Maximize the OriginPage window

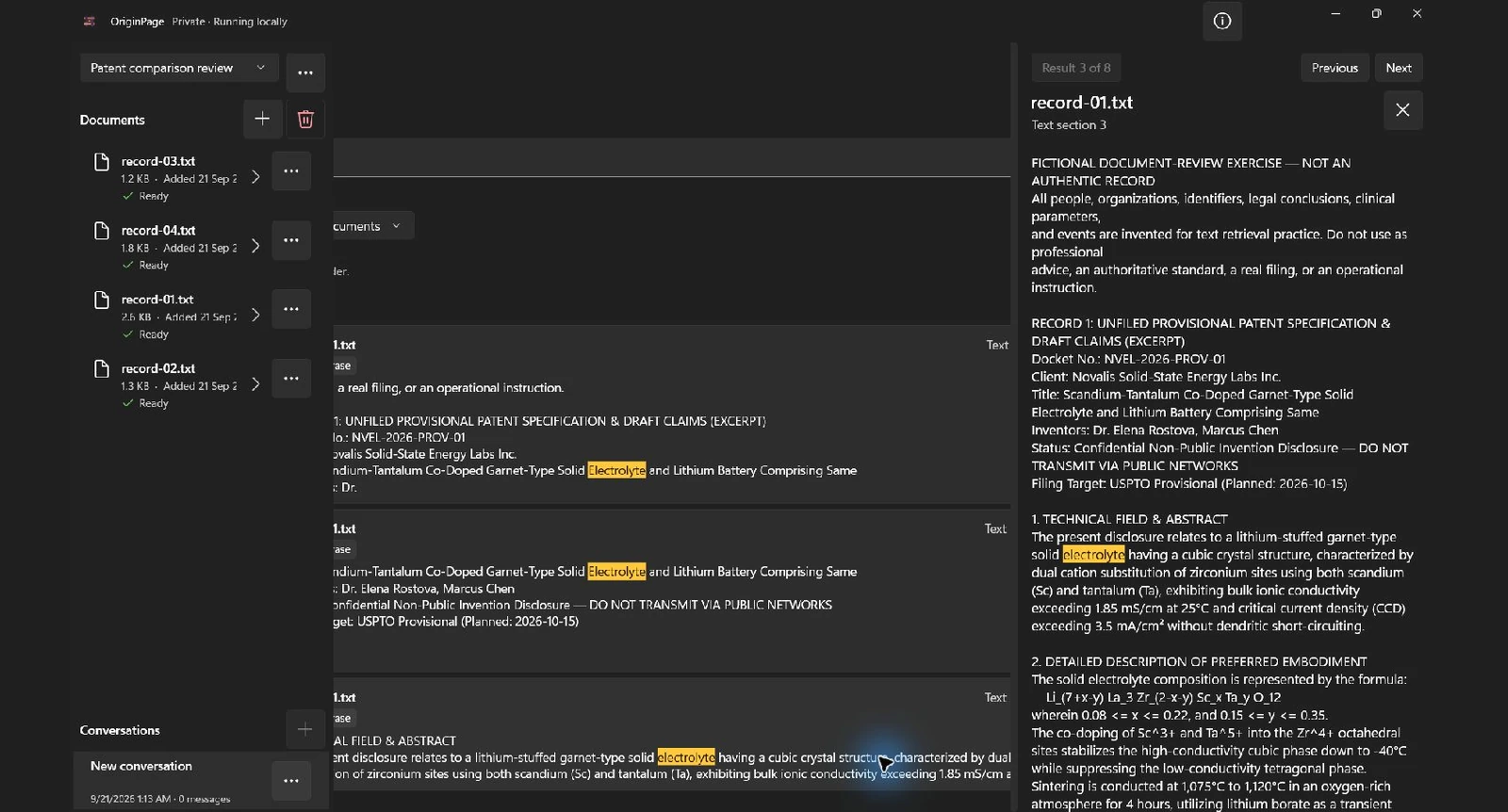coord(1376,13)
